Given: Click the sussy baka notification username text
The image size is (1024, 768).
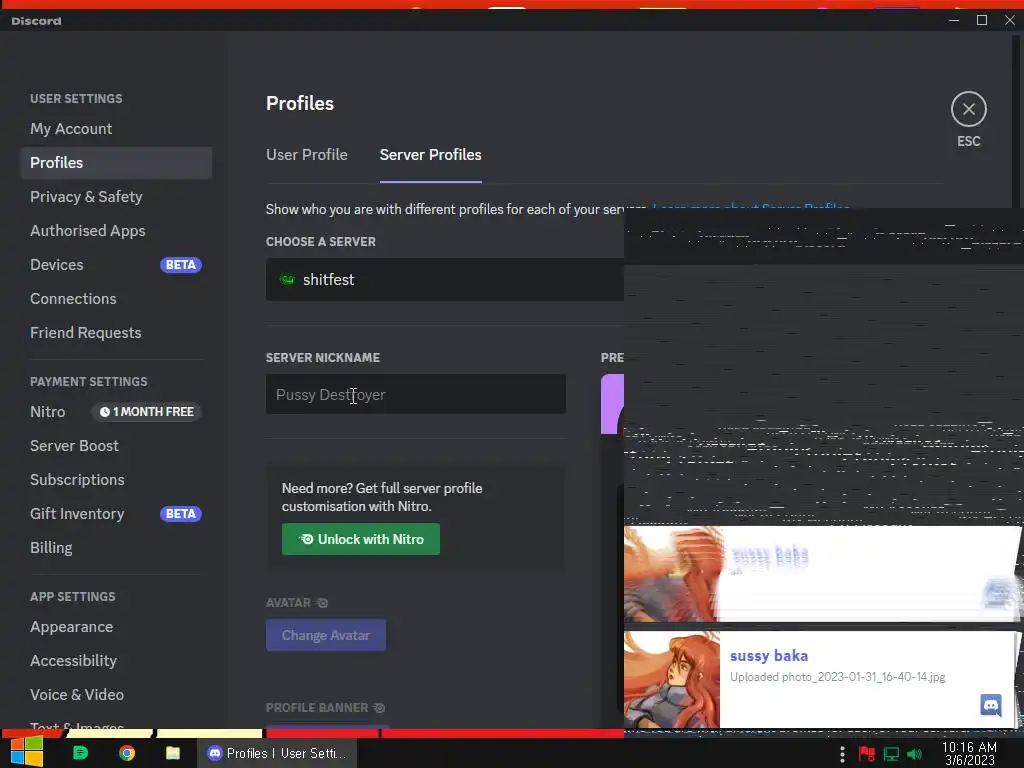Looking at the screenshot, I should click(769, 656).
